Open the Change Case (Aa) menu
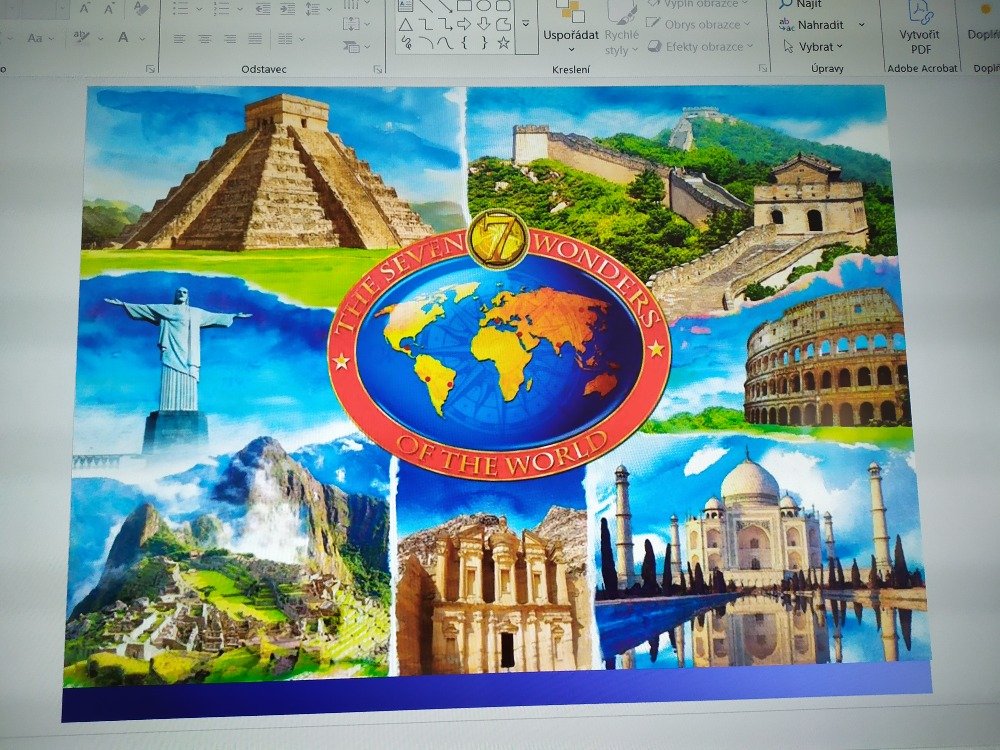This screenshot has width=1000, height=750. (x=40, y=38)
